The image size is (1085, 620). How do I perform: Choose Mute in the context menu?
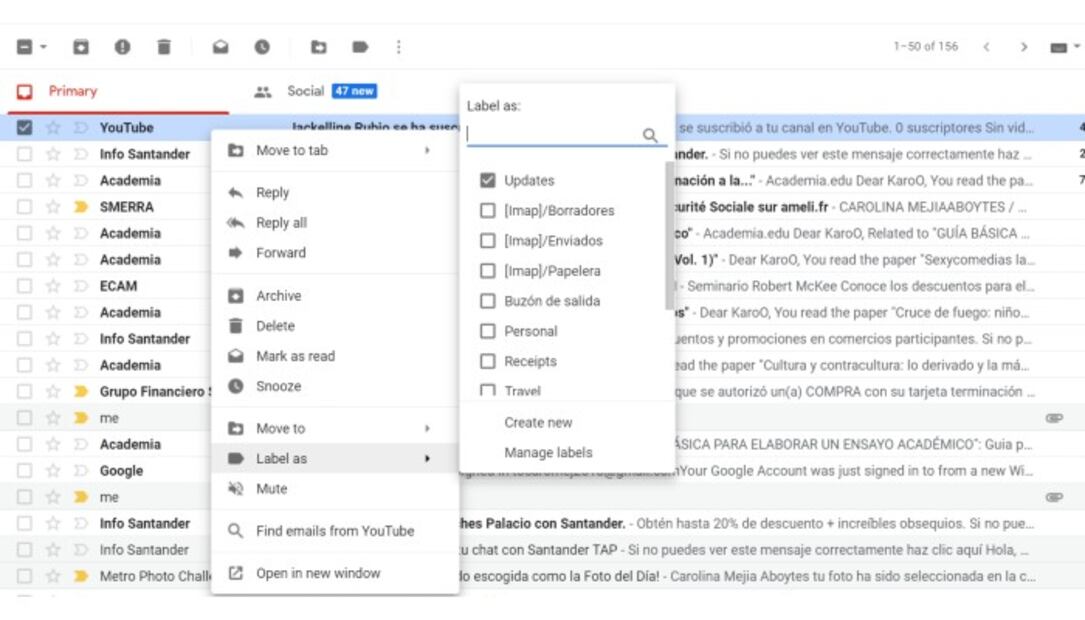pos(335,489)
